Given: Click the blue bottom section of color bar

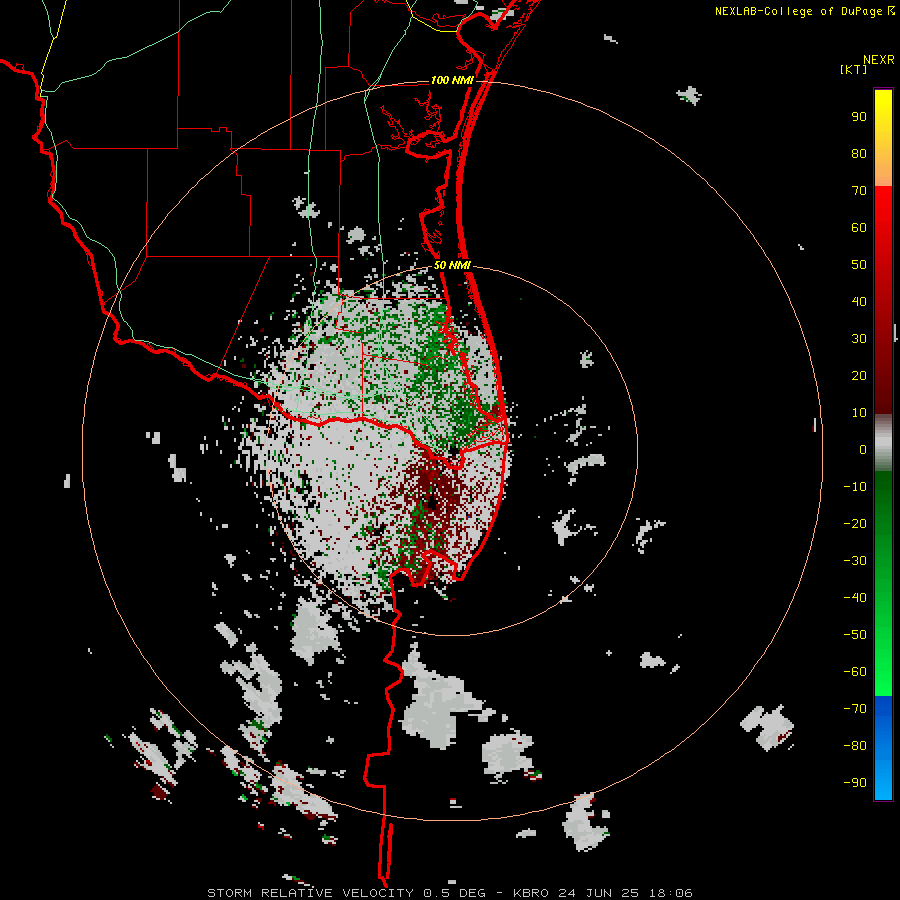Looking at the screenshot, I should point(883,748).
